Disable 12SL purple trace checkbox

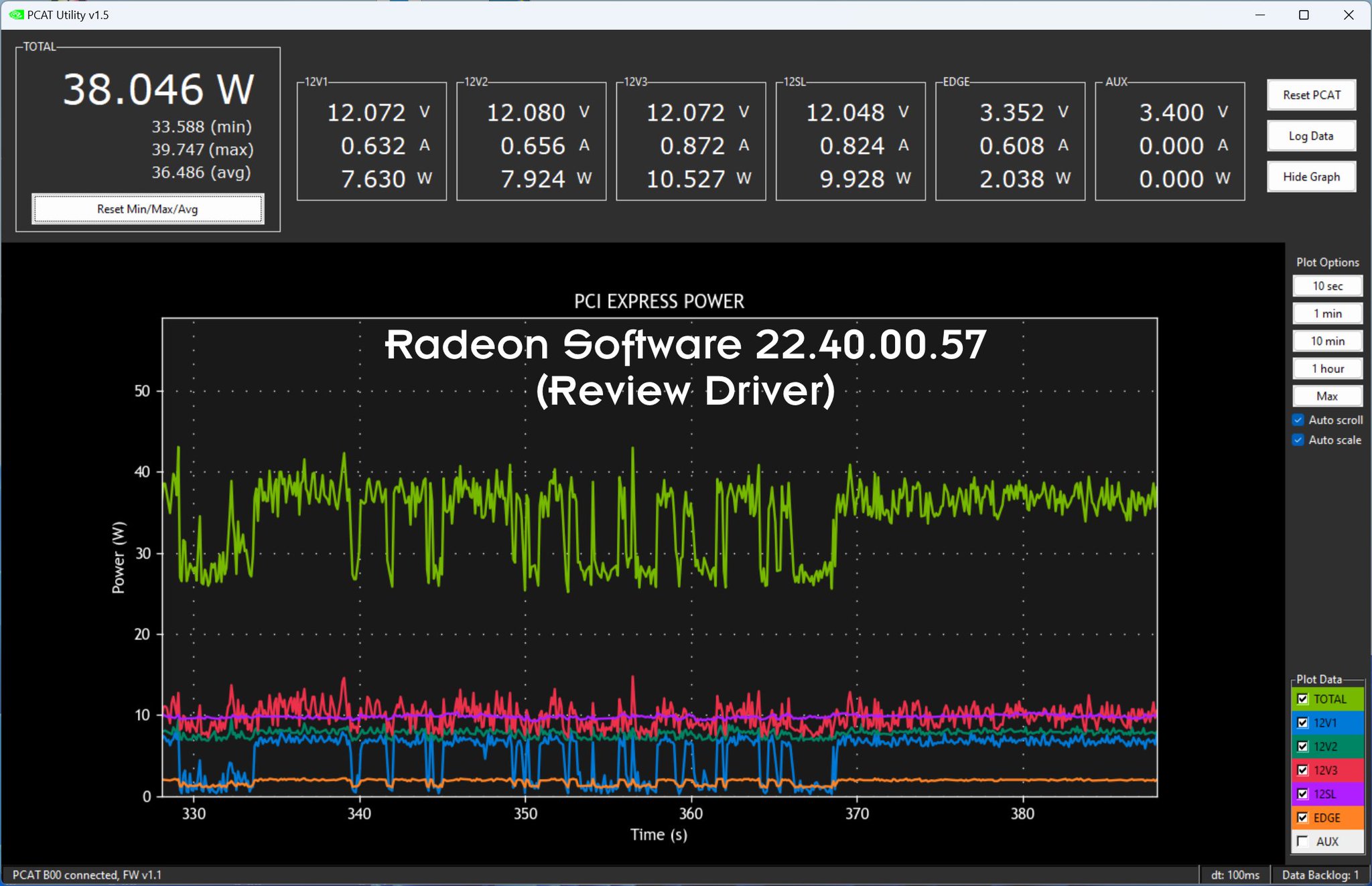(x=1302, y=794)
